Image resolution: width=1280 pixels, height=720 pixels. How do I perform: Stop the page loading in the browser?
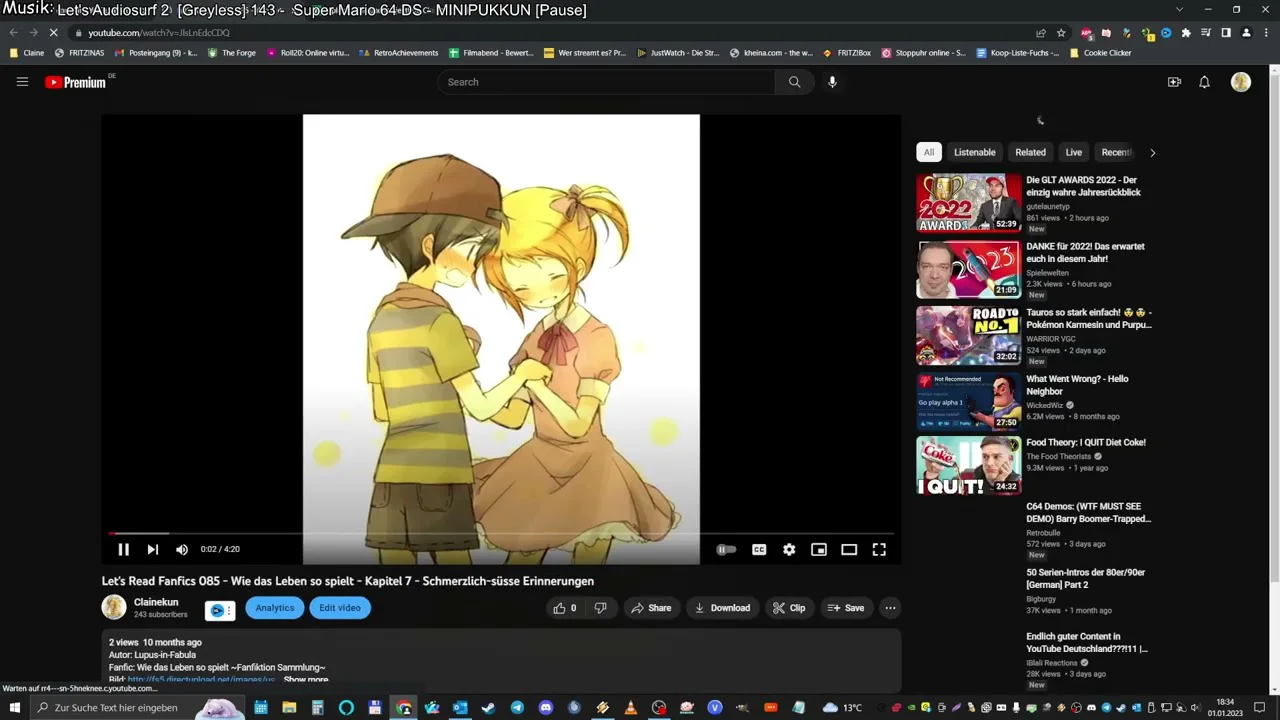click(54, 33)
